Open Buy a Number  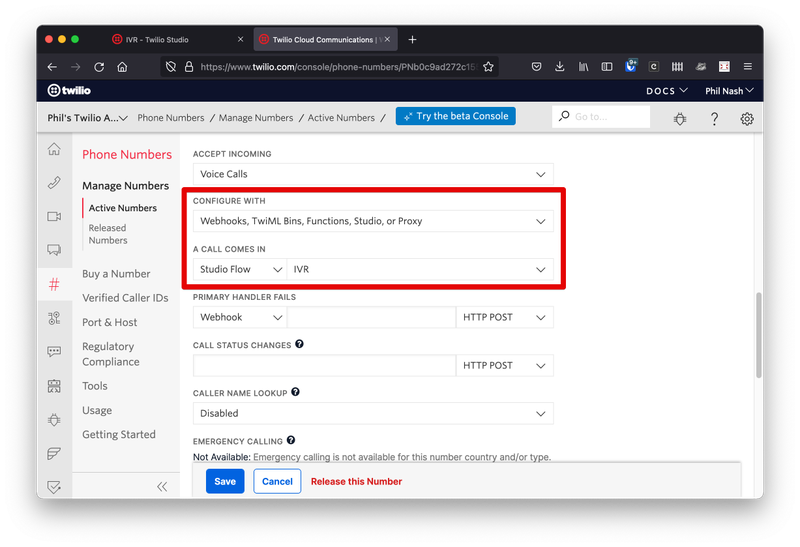116,274
